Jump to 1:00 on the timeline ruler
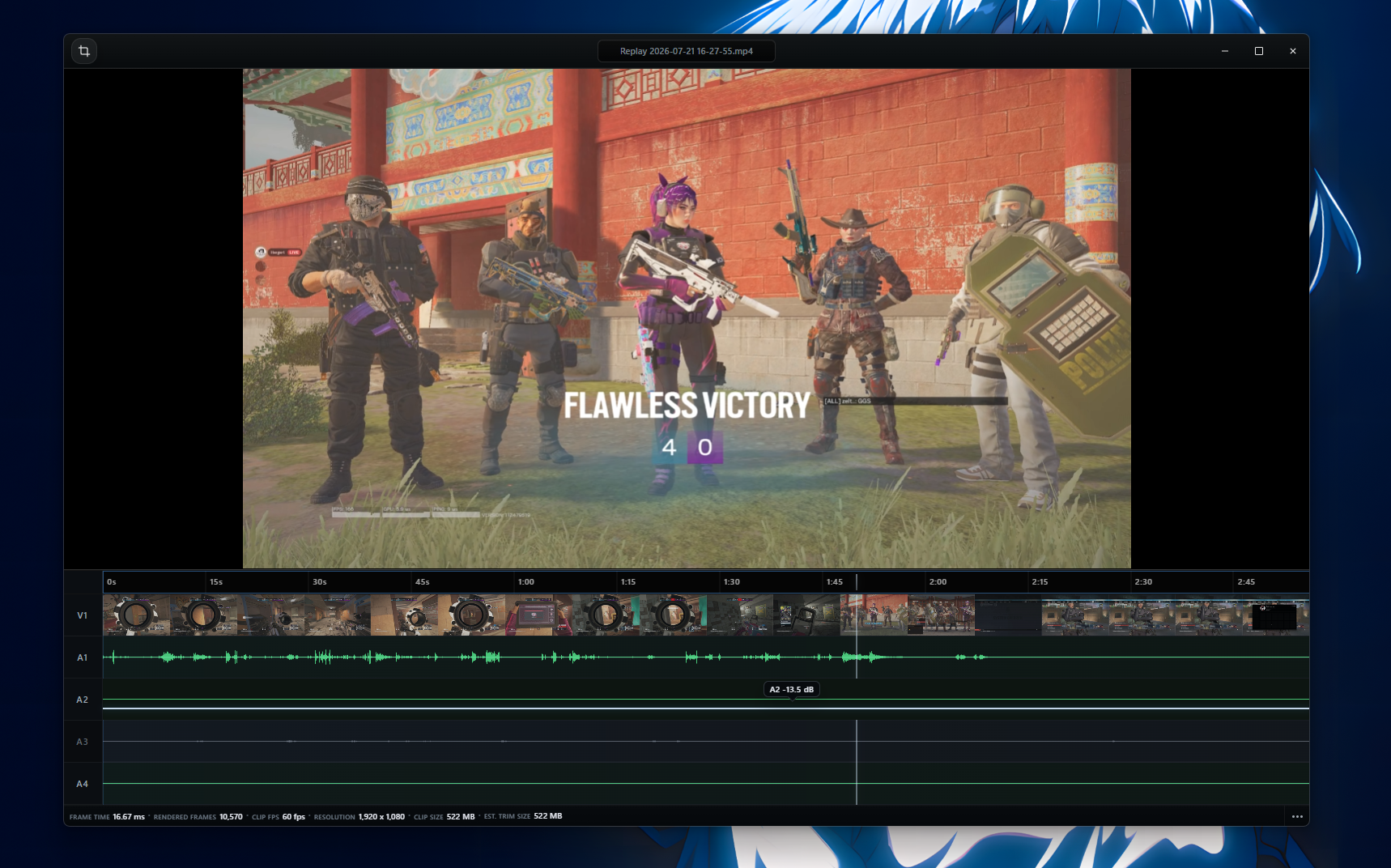This screenshot has height=868, width=1391. click(526, 582)
